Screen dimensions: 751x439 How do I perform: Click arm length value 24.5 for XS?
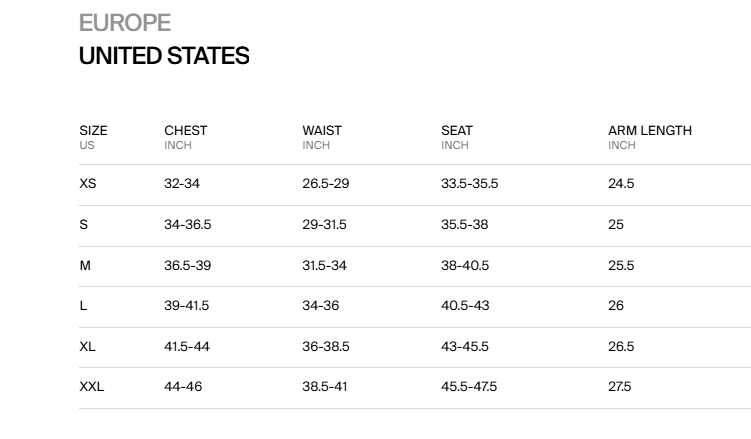[621, 184]
